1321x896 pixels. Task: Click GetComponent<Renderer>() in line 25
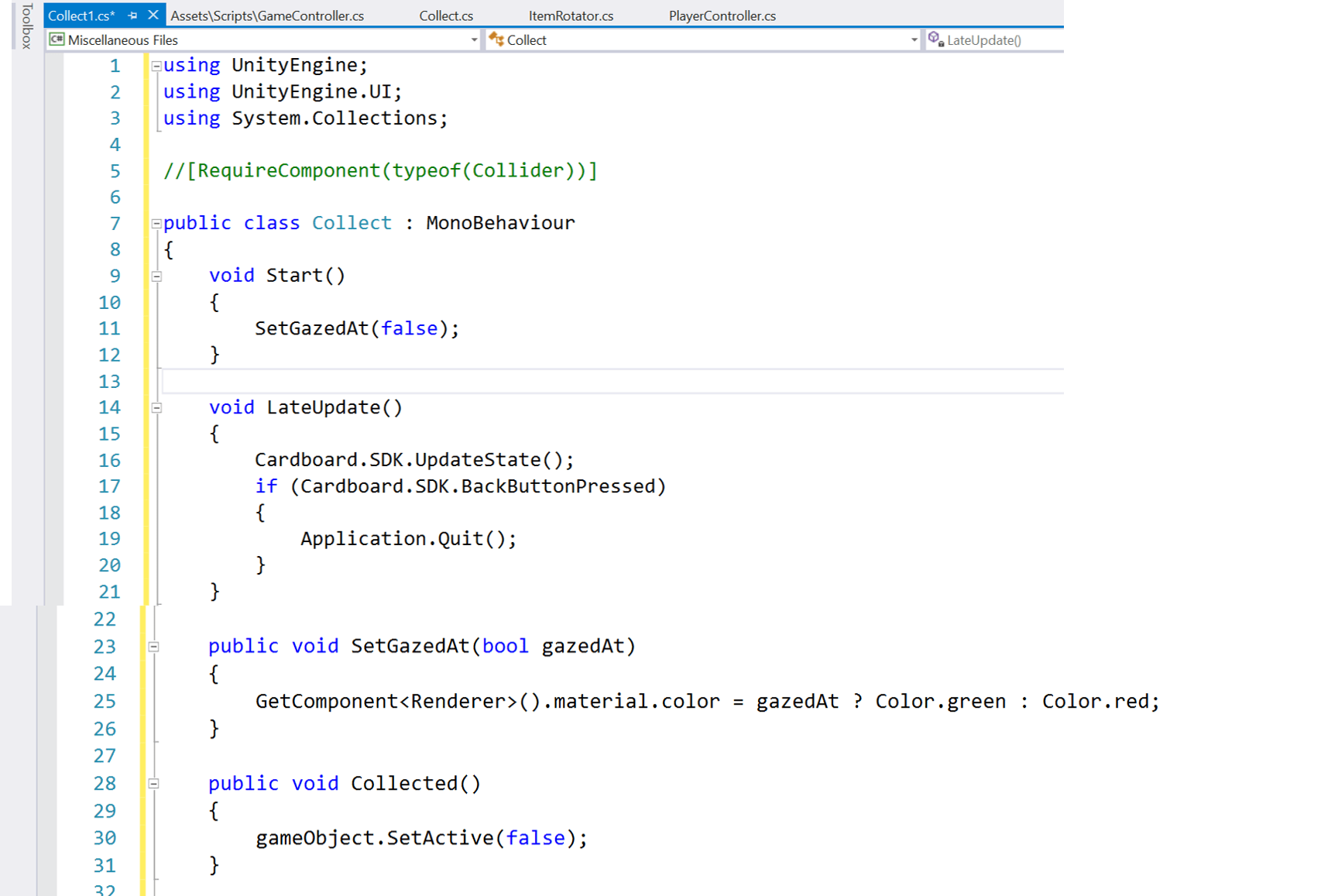pyautogui.click(x=398, y=702)
